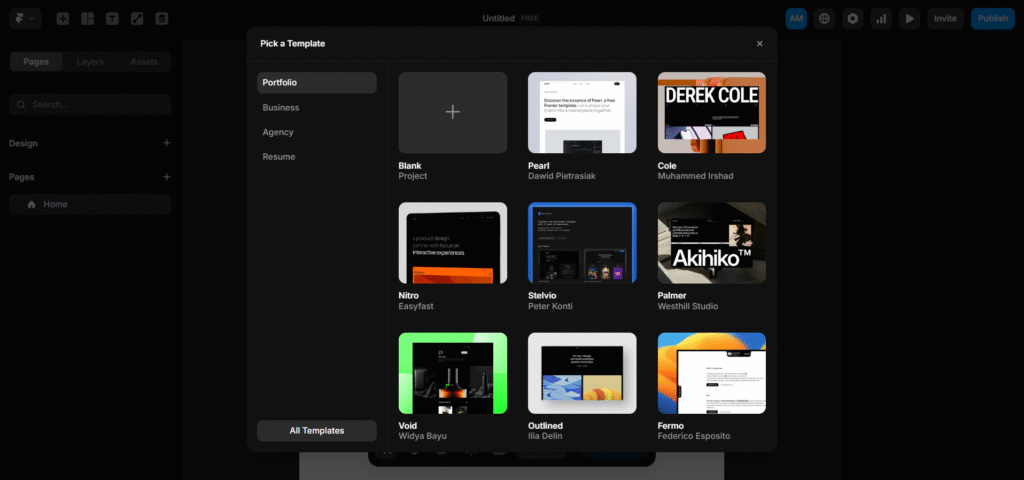Viewport: 1024px width, 480px height.
Task: Click the Search input field in left panel
Action: [x=90, y=104]
